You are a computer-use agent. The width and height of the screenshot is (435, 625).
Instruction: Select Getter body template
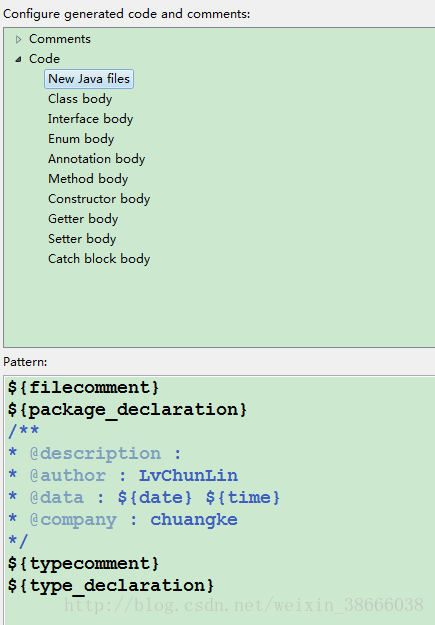pos(83,218)
